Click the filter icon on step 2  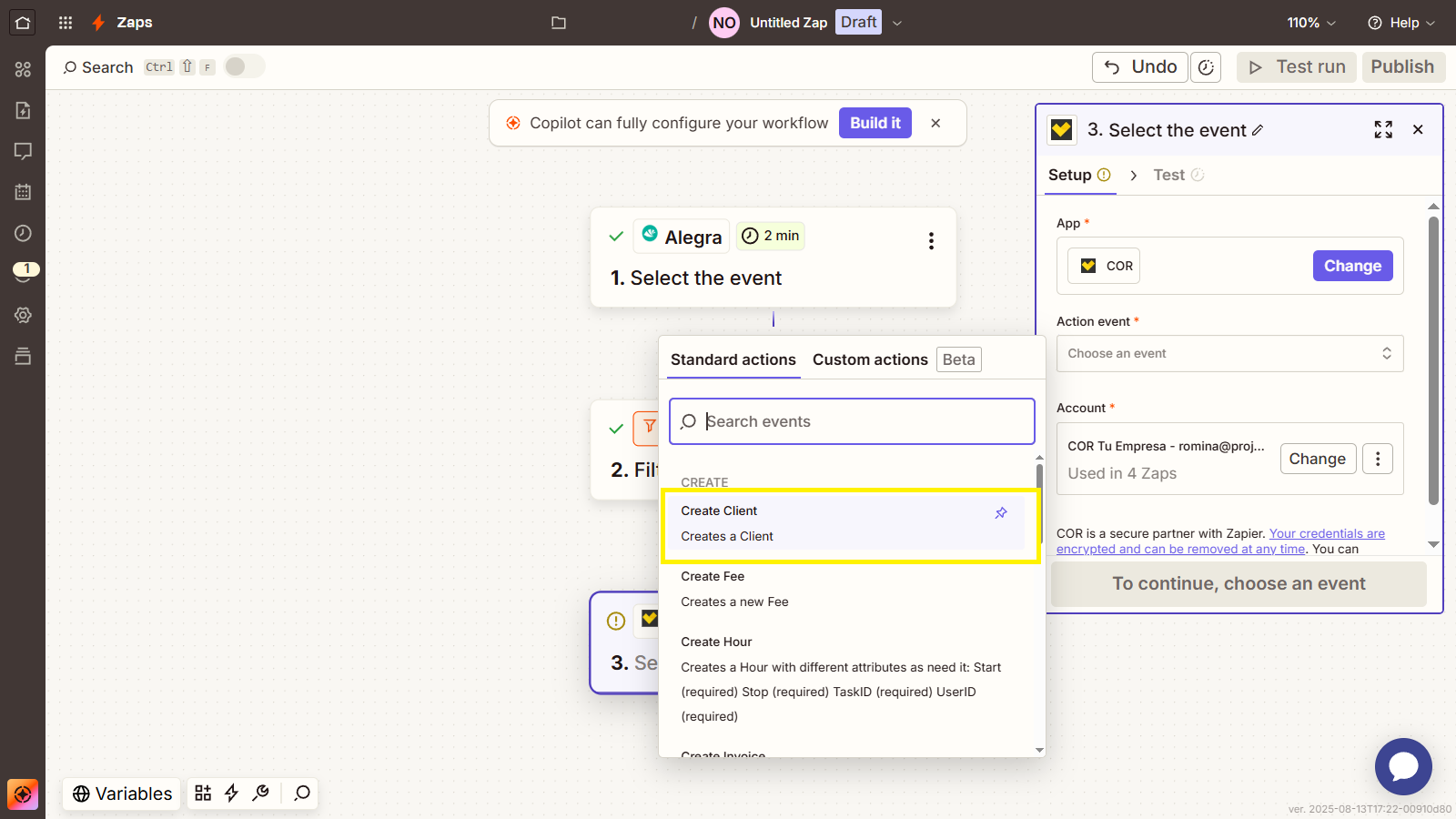coord(649,426)
